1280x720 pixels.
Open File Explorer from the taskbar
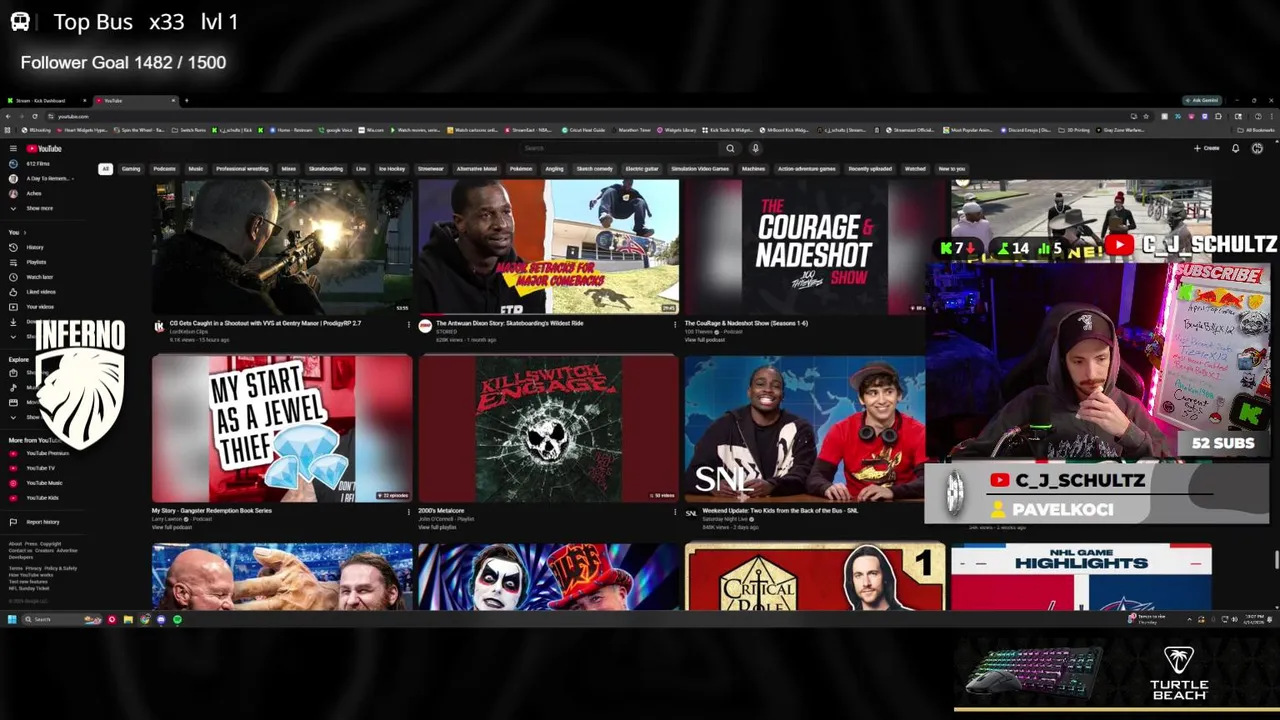tap(128, 619)
